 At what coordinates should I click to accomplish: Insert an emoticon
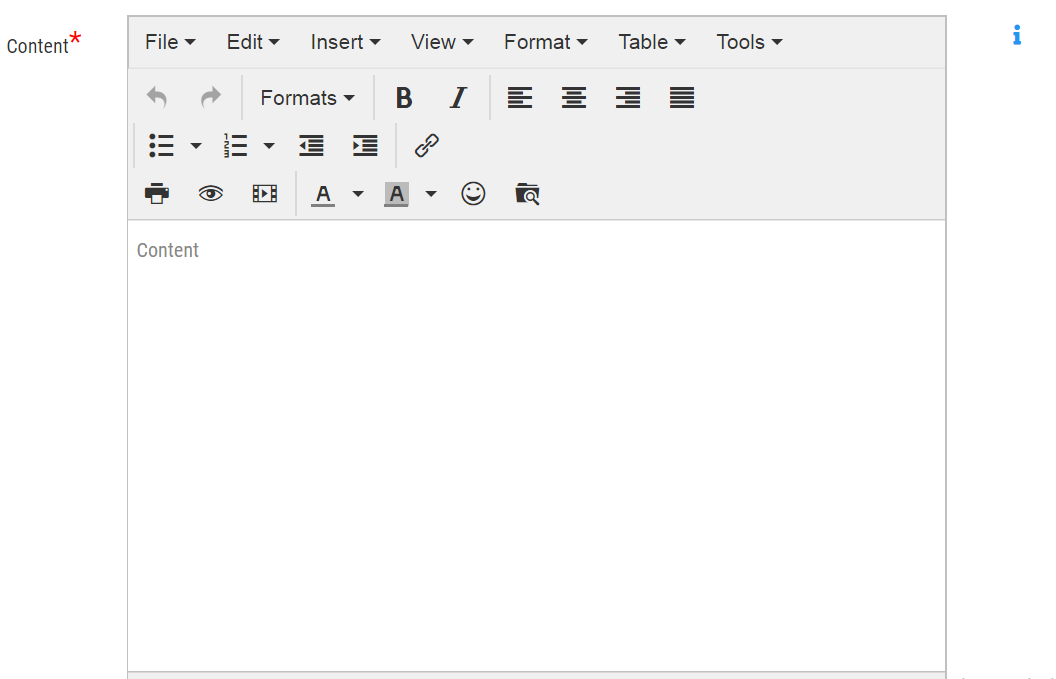[473, 194]
